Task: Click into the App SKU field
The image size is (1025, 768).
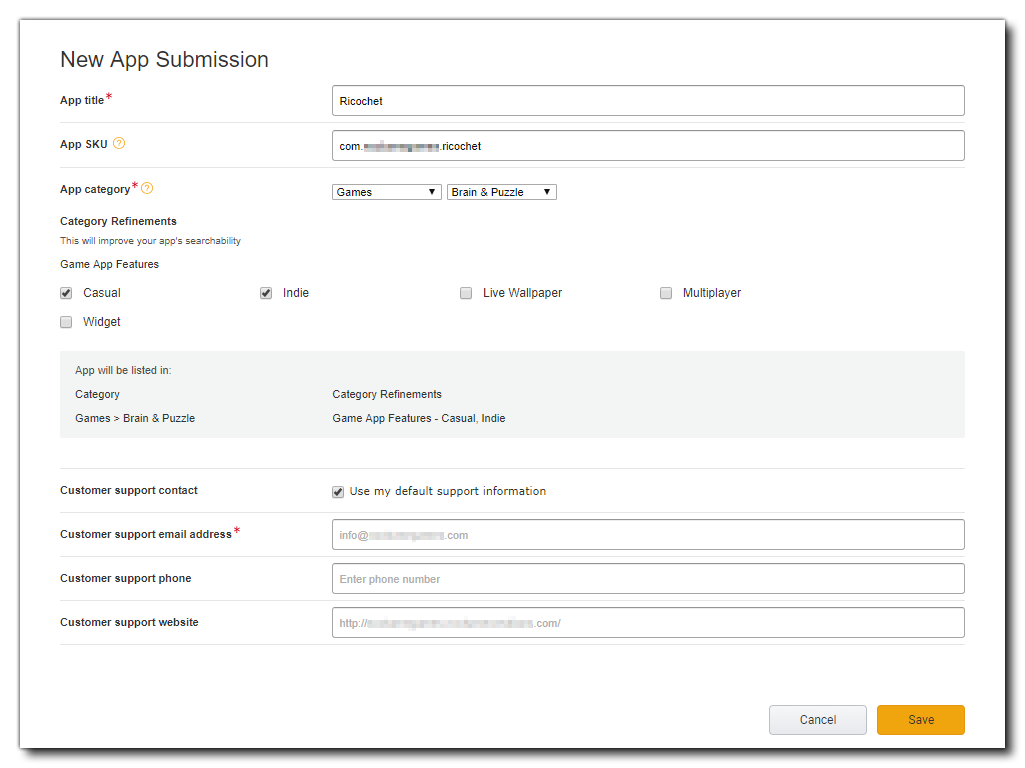Action: [648, 146]
